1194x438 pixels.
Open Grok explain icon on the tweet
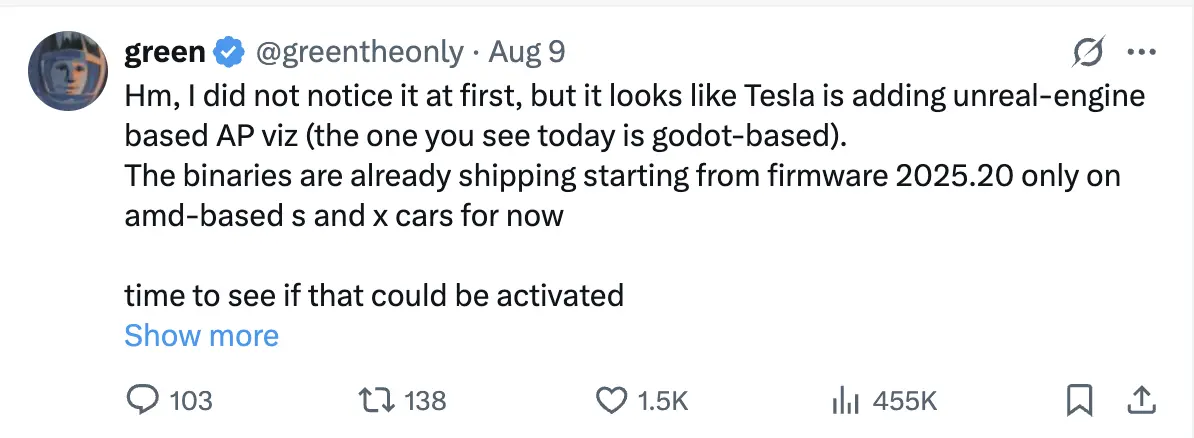pyautogui.click(x=1087, y=52)
